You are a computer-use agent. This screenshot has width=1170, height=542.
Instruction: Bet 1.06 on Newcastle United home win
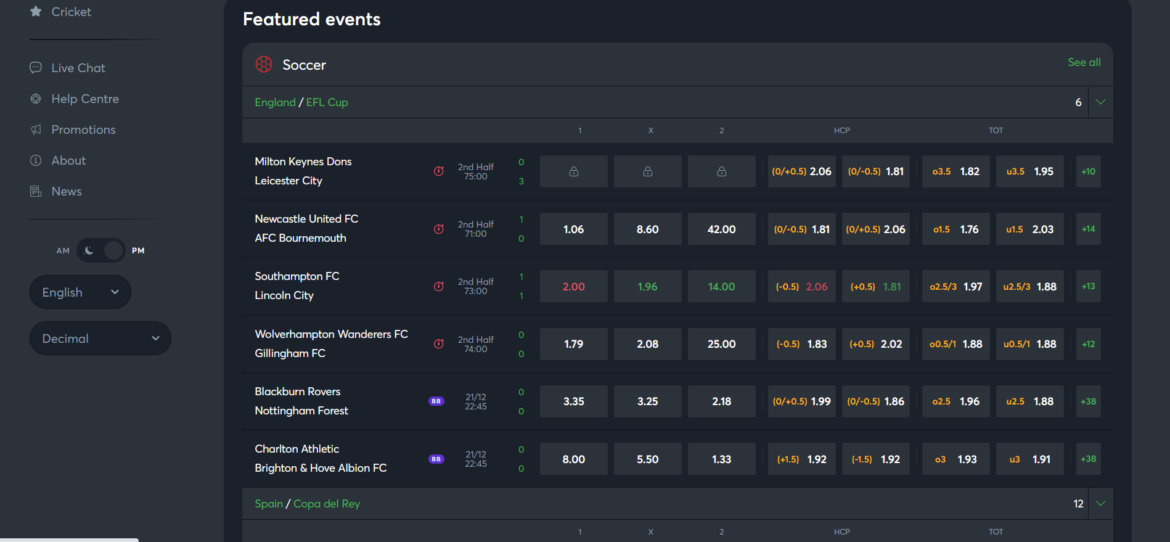(x=574, y=229)
